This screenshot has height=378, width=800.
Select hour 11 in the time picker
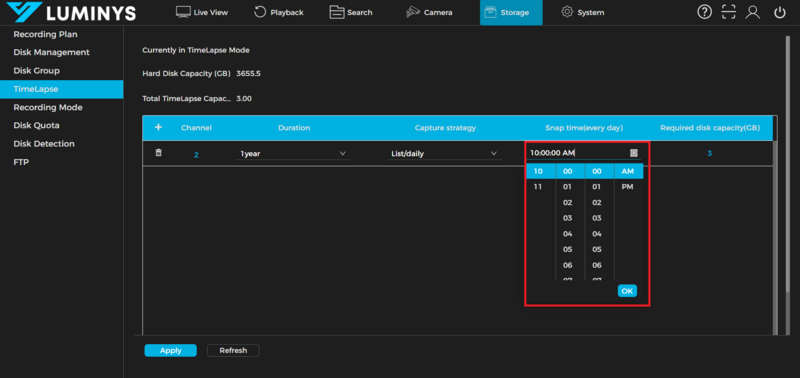pyautogui.click(x=538, y=187)
